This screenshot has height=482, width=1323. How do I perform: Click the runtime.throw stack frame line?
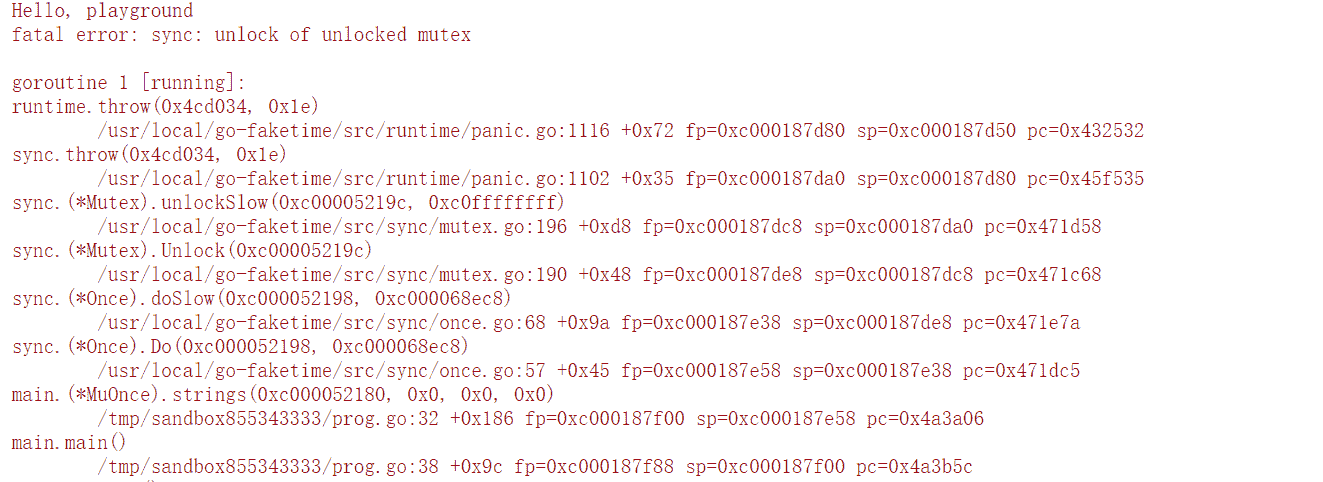pyautogui.click(x=165, y=107)
